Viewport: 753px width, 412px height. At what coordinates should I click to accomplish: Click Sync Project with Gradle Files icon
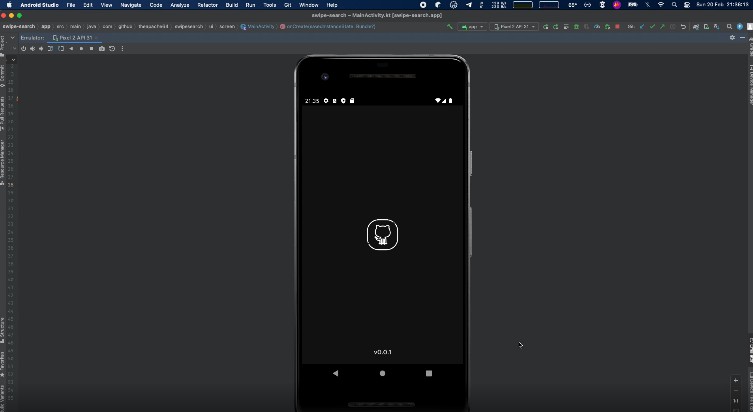[x=696, y=26]
